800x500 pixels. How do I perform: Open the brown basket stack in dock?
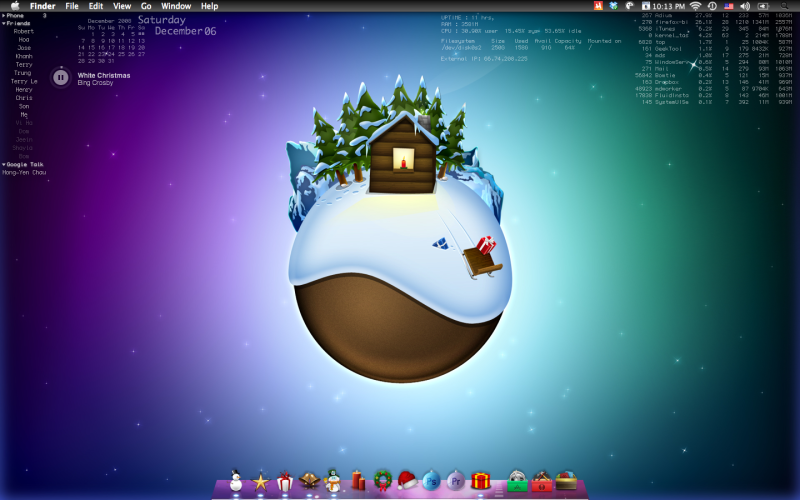[566, 481]
